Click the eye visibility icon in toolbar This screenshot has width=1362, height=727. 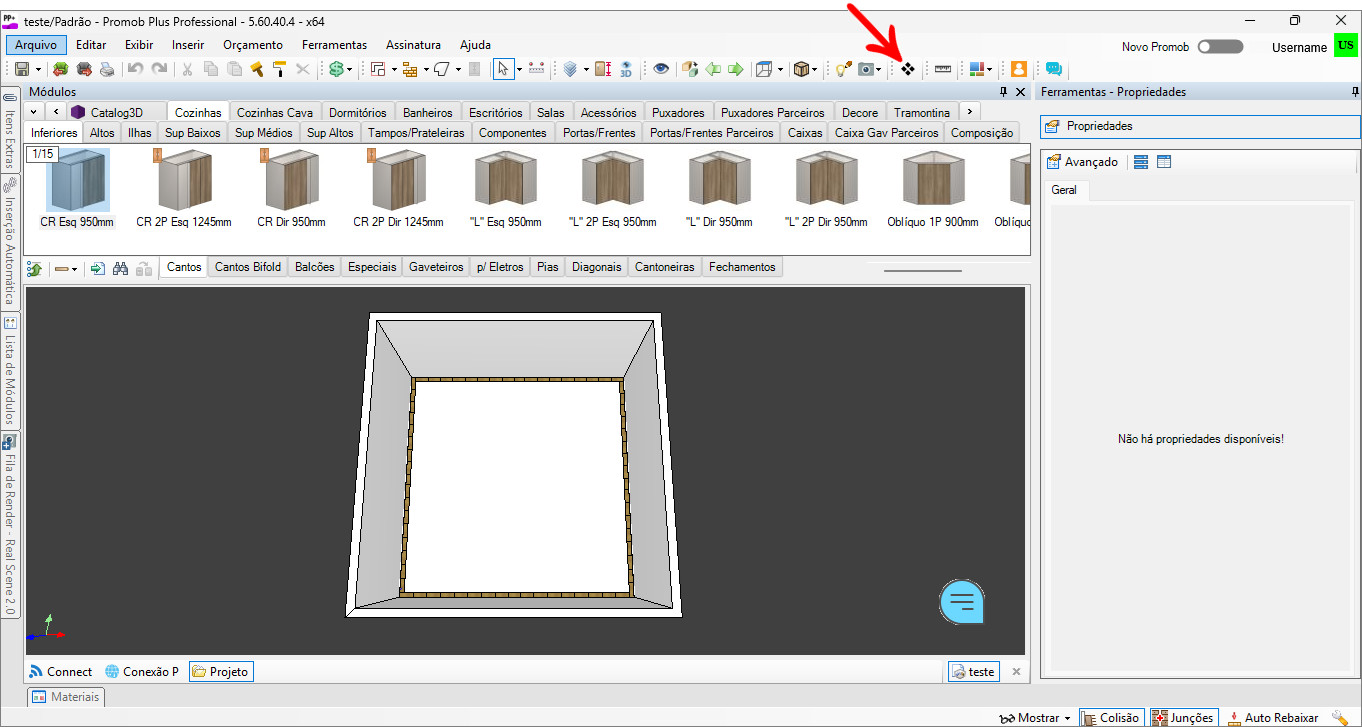click(x=660, y=69)
